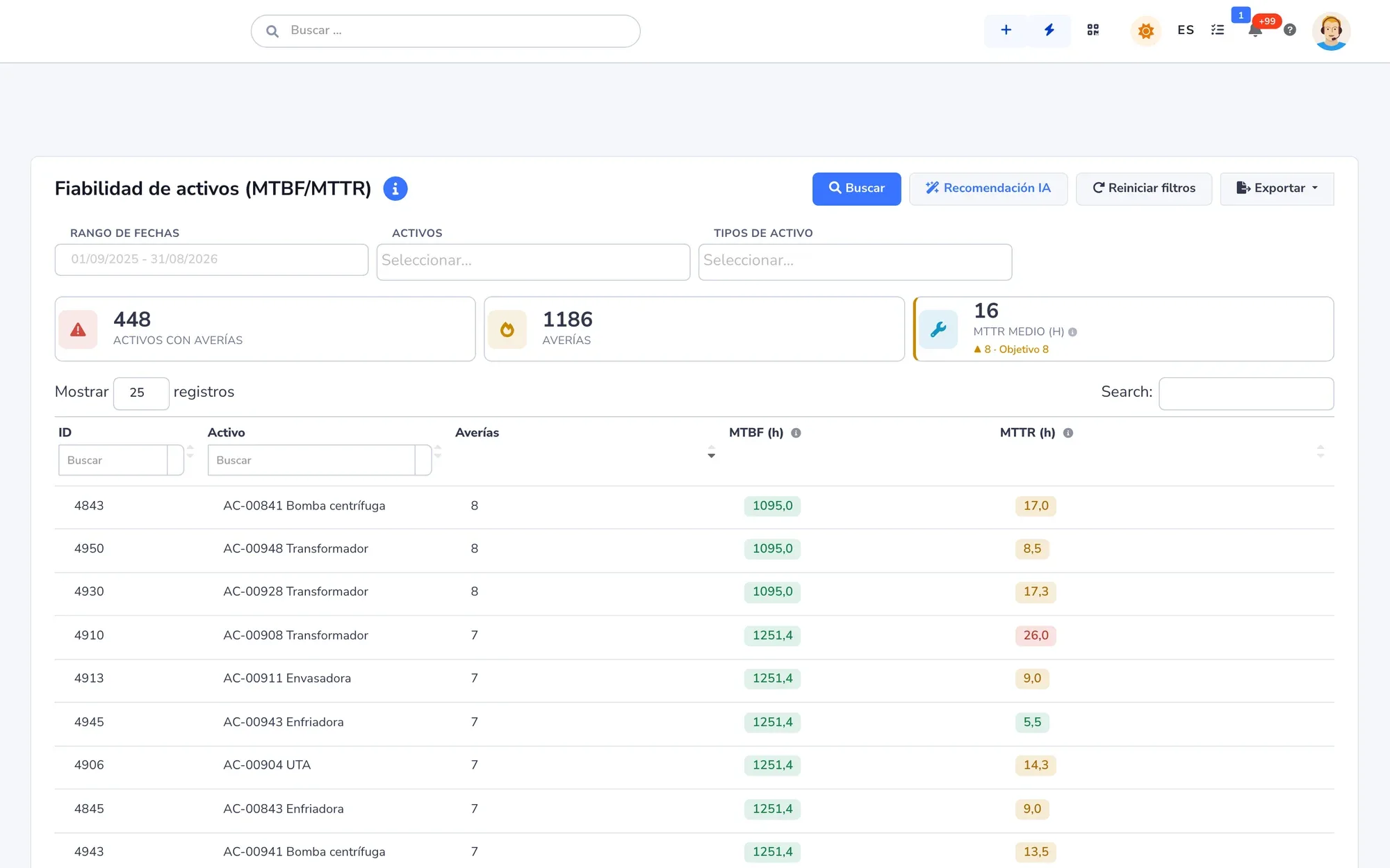Open the Tipos de activo Seleccionar dropdown
1390x868 pixels.
pos(855,261)
